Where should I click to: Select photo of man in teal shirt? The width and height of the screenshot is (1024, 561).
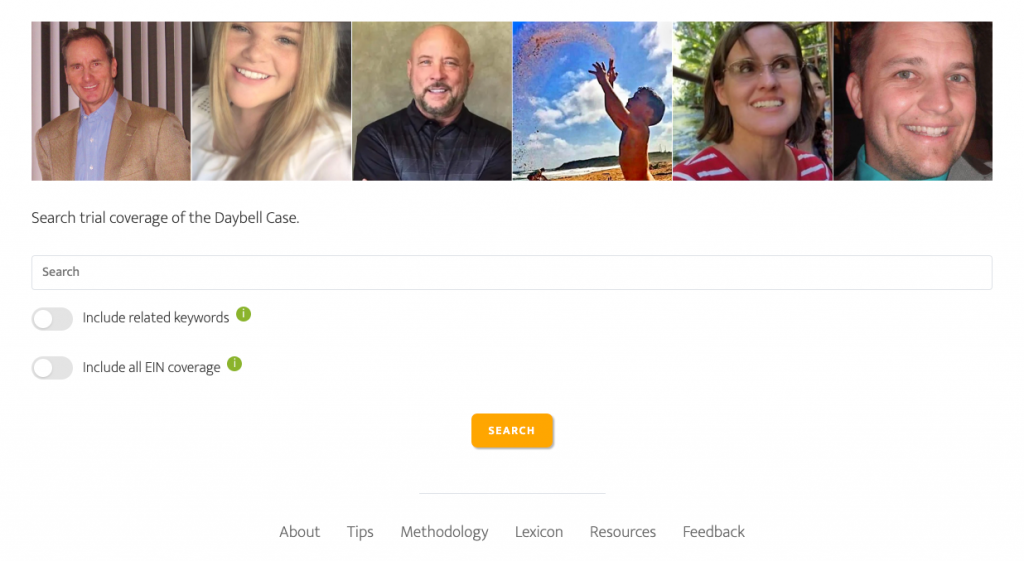pyautogui.click(x=913, y=101)
